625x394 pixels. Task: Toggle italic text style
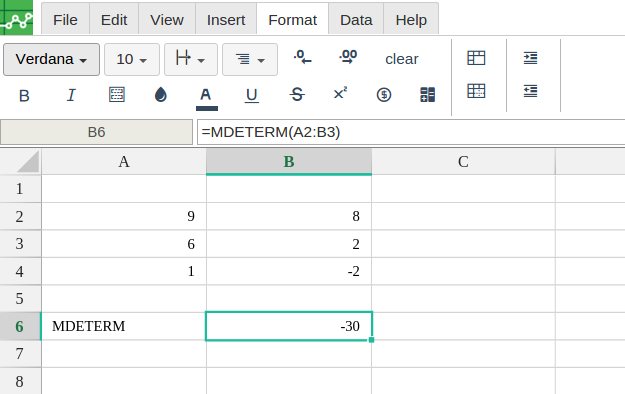click(x=71, y=95)
